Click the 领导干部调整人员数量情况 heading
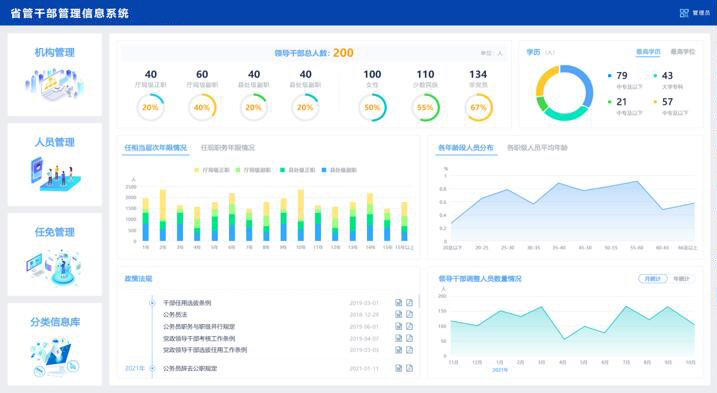The height and width of the screenshot is (393, 717). point(480,279)
